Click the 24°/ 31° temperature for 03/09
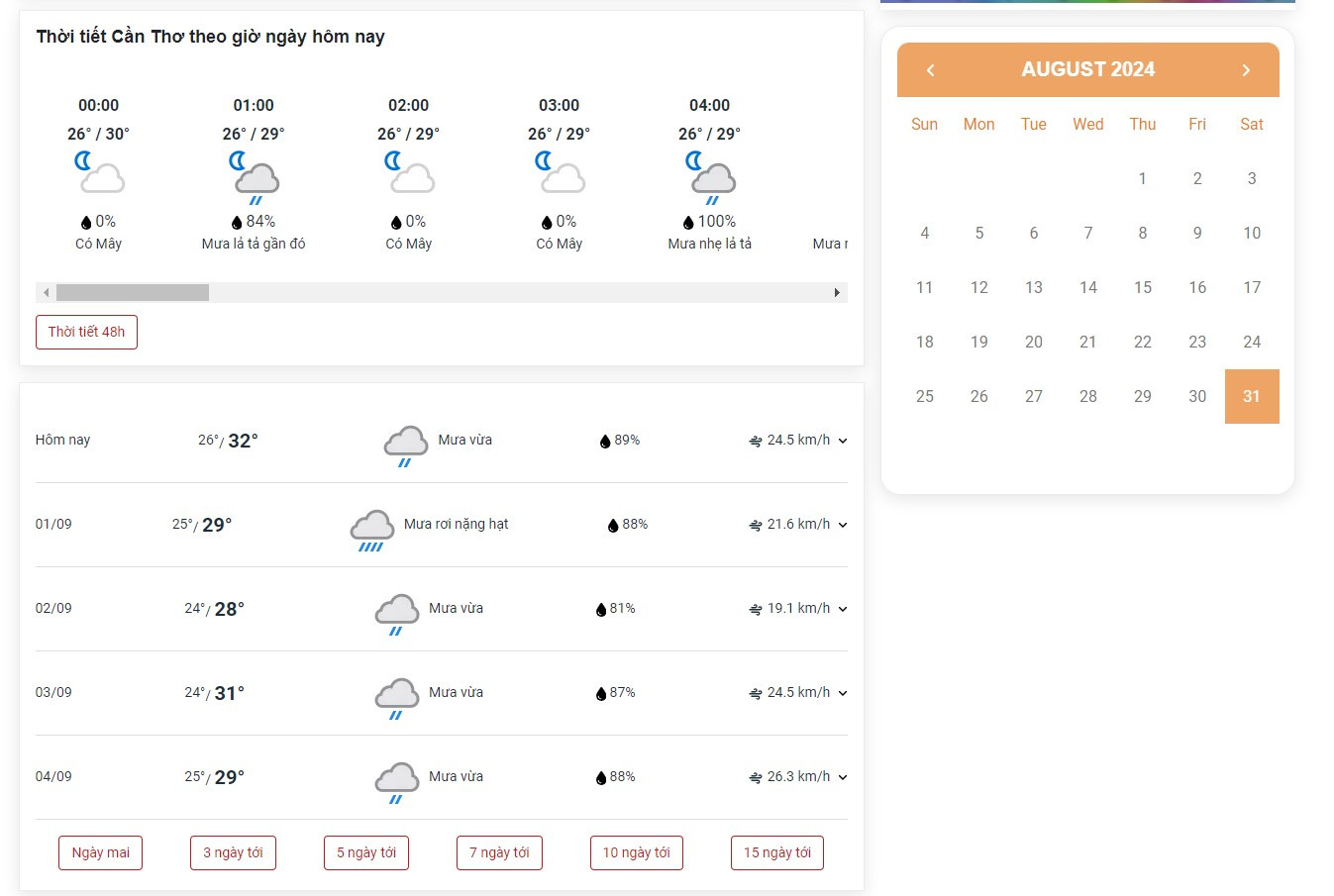 (x=214, y=693)
